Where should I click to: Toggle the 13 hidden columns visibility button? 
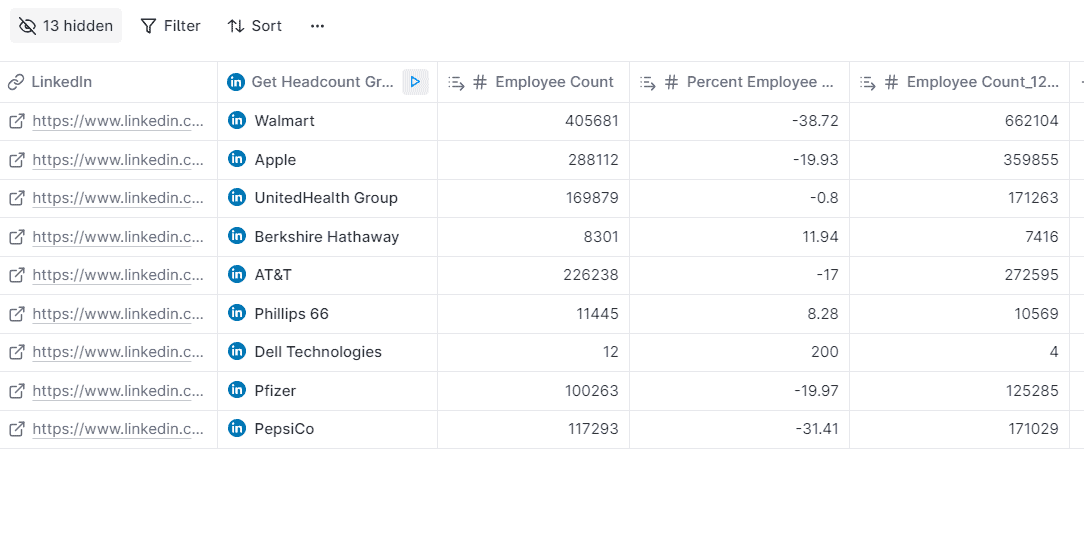(66, 26)
